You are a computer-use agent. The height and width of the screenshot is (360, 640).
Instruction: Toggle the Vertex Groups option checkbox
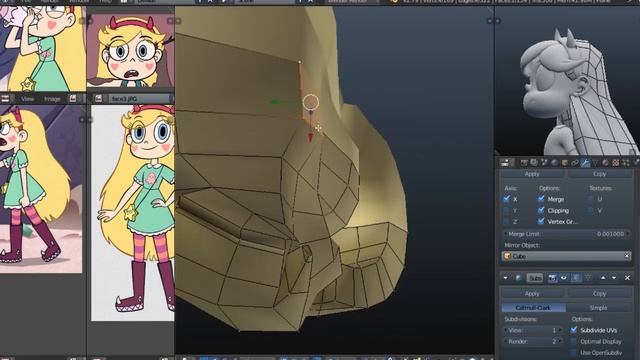point(541,222)
